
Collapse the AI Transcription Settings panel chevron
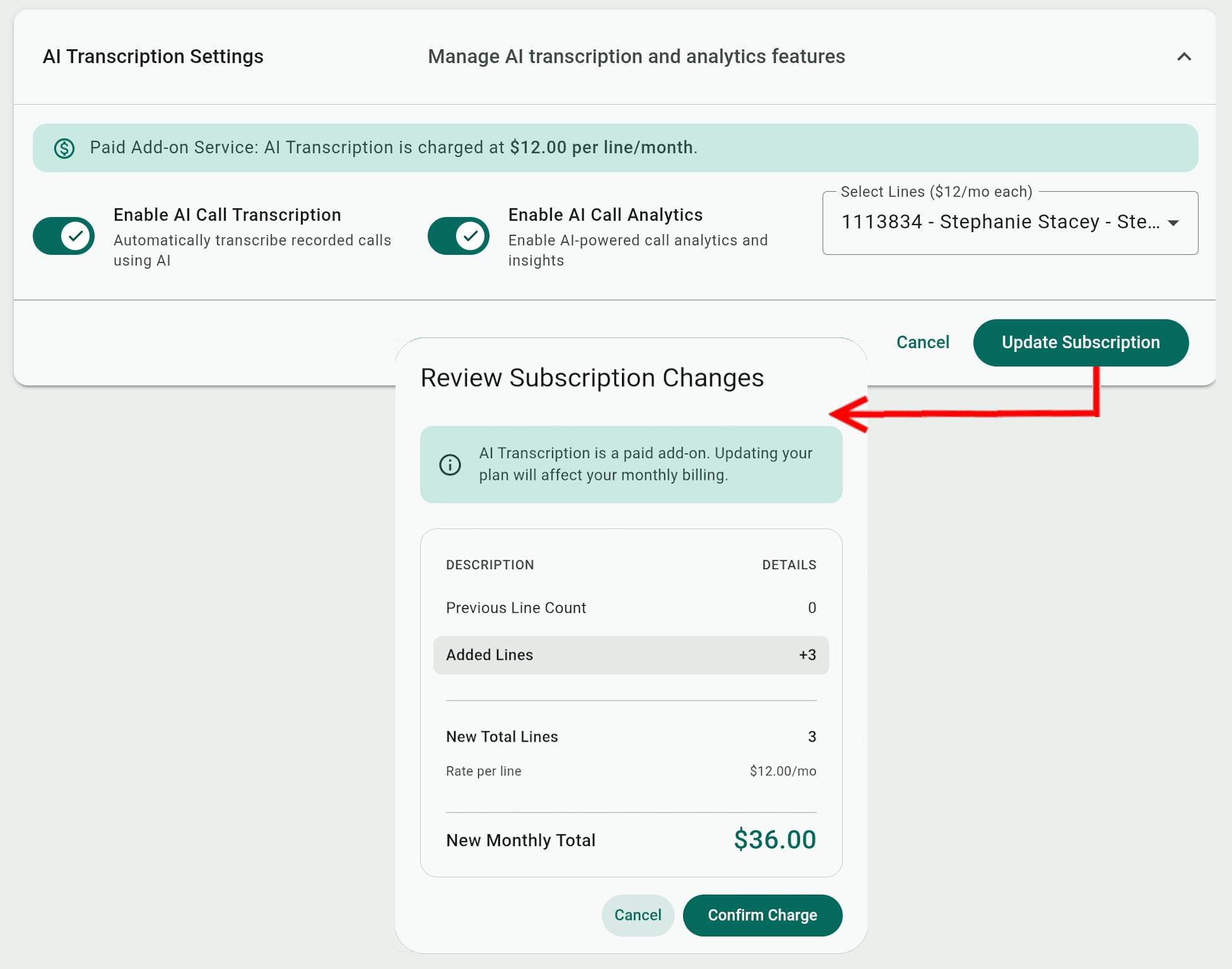pyautogui.click(x=1183, y=57)
